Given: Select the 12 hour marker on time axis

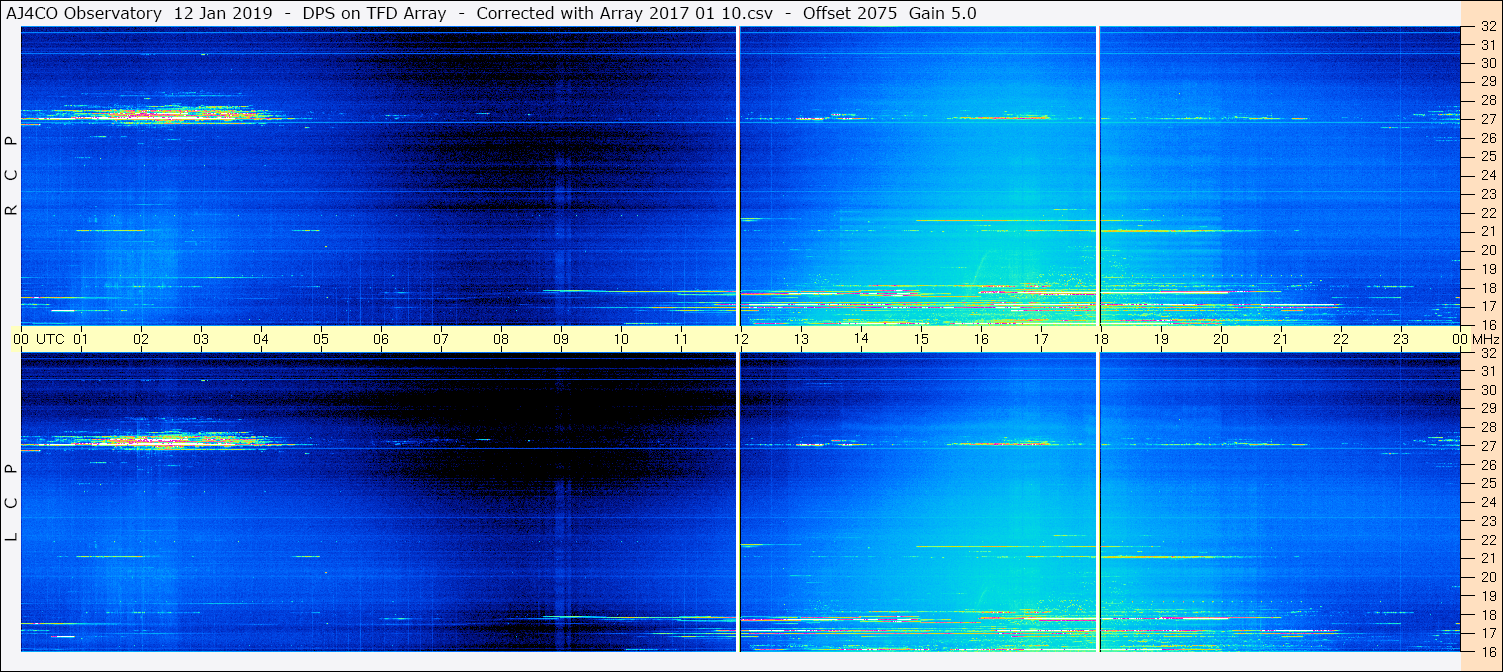Looking at the screenshot, I should [741, 339].
